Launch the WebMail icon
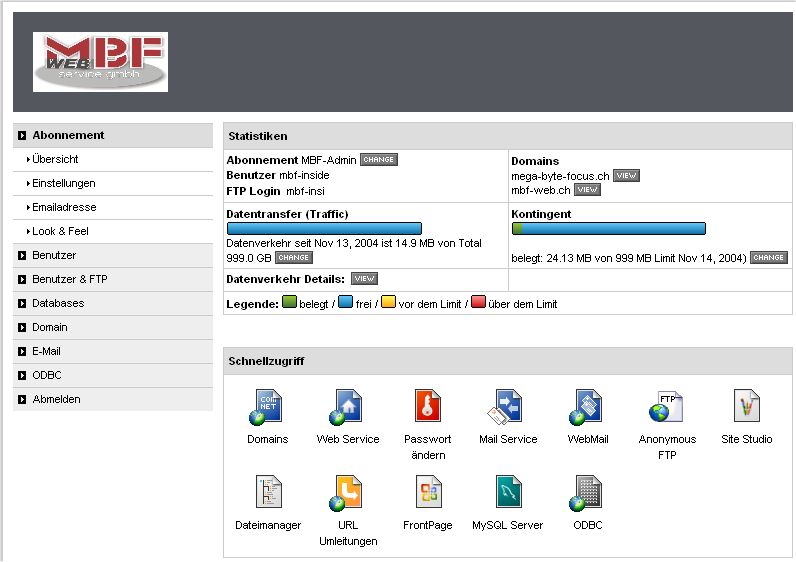The height and width of the screenshot is (562, 796). pyautogui.click(x=587, y=407)
